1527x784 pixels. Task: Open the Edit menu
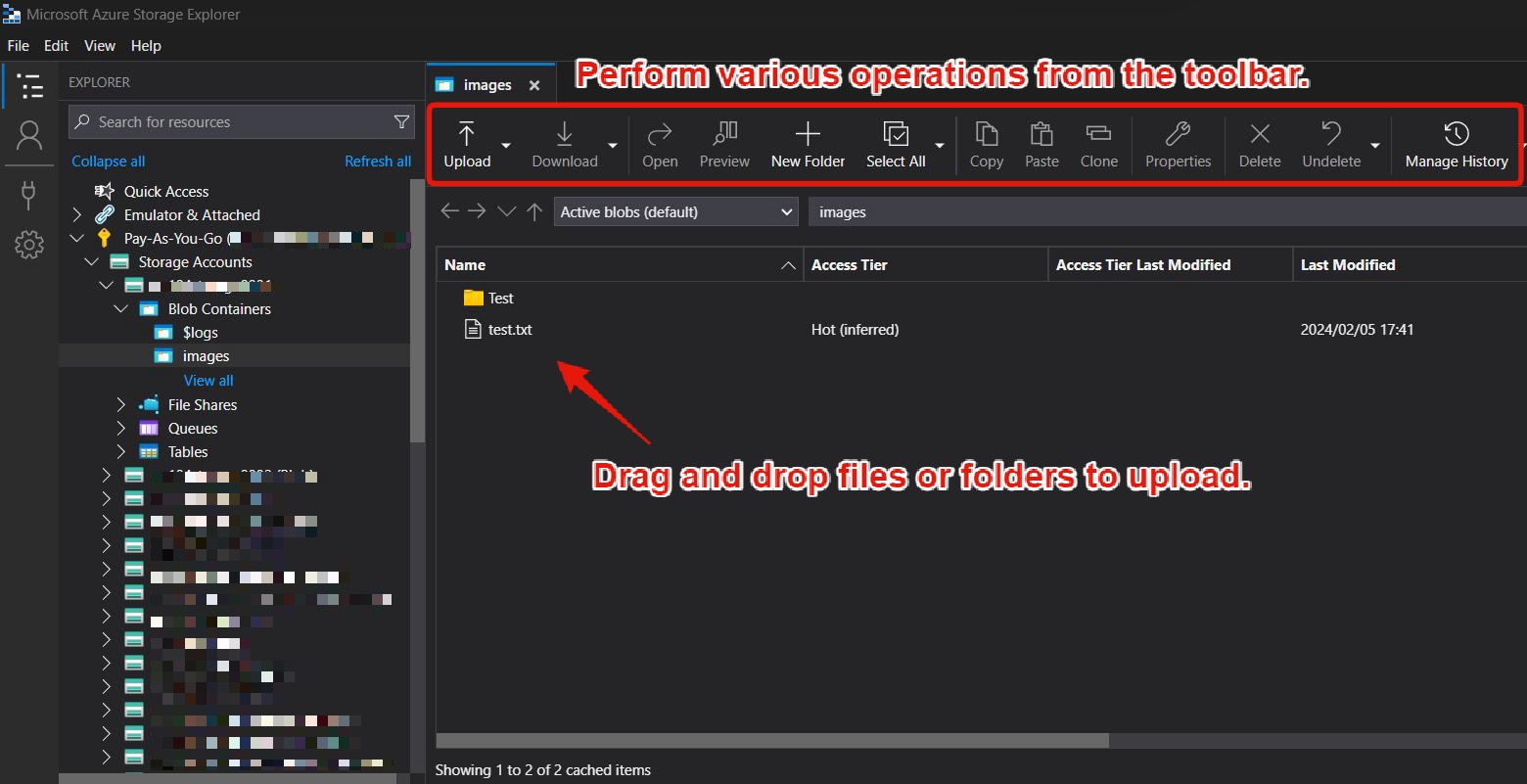(x=57, y=45)
